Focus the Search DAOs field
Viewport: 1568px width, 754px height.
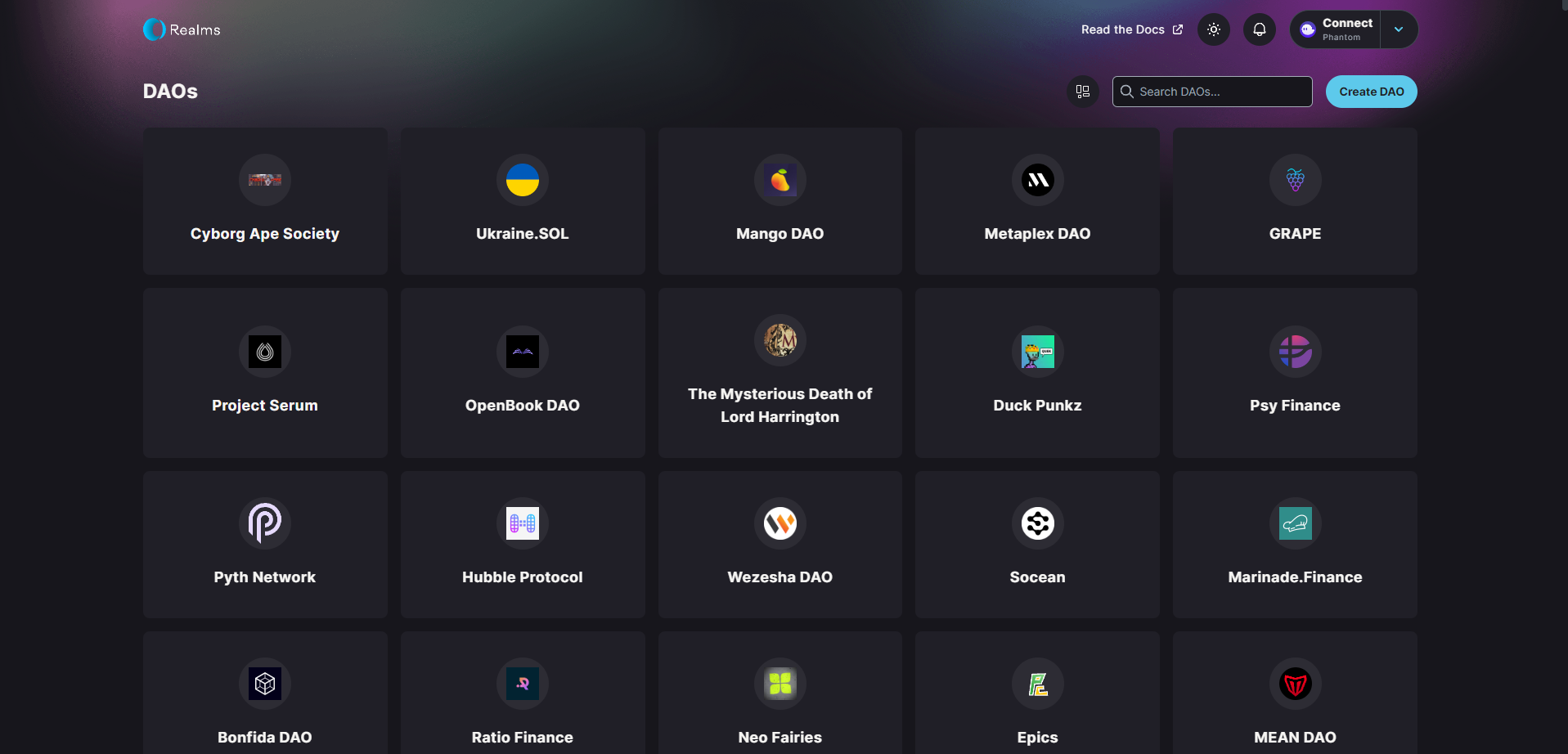[x=1212, y=92]
